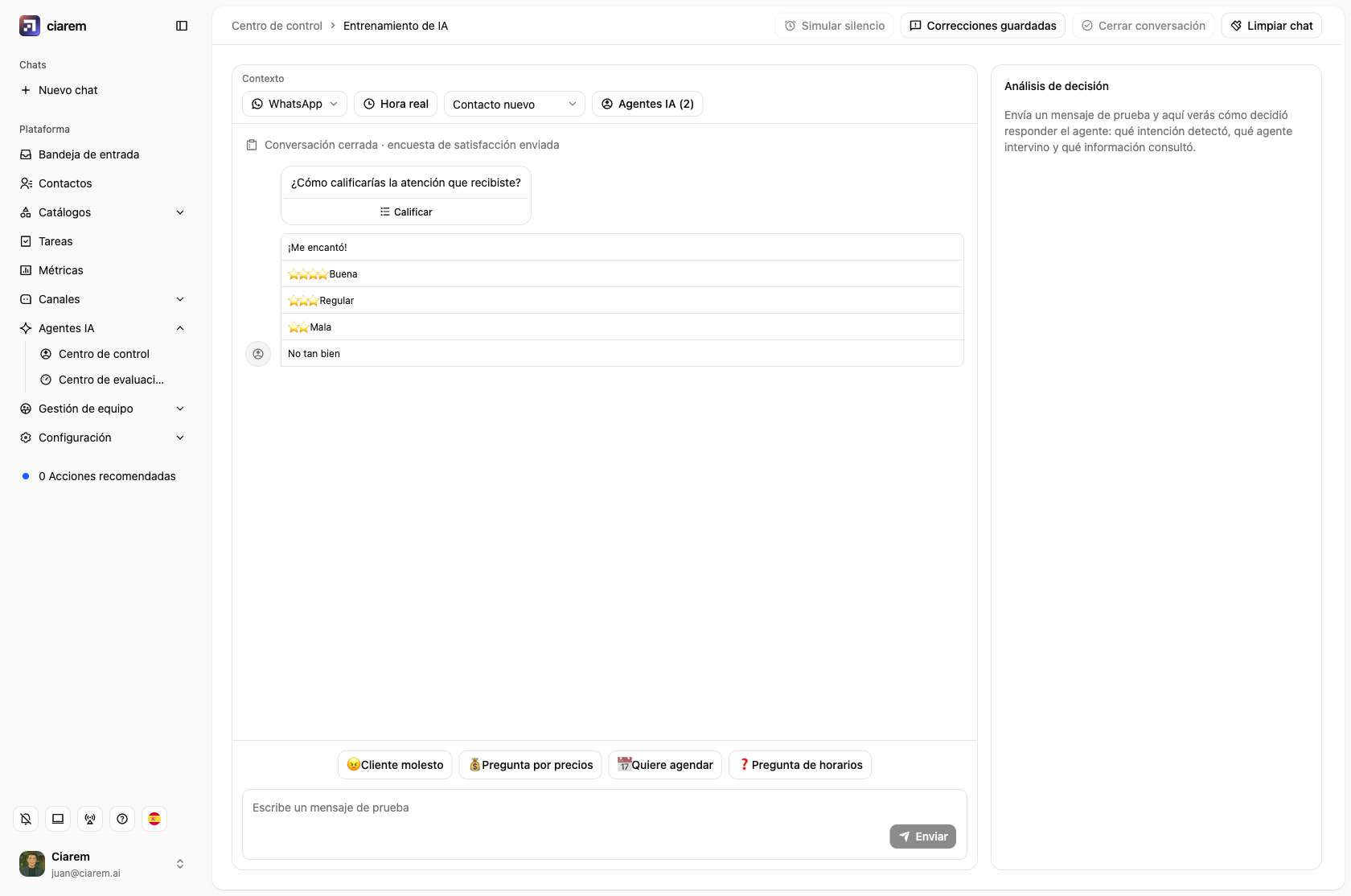Click the Centro de control breadcrumb link

(x=277, y=26)
